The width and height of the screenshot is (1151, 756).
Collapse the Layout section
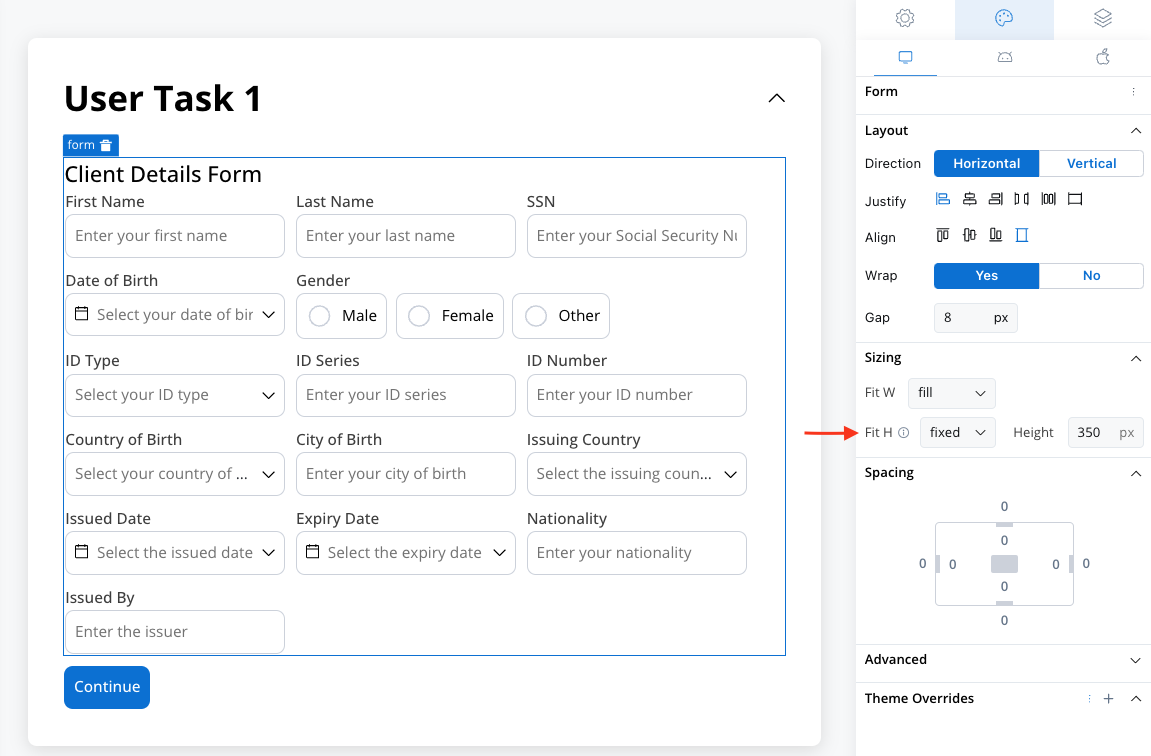[1136, 131]
